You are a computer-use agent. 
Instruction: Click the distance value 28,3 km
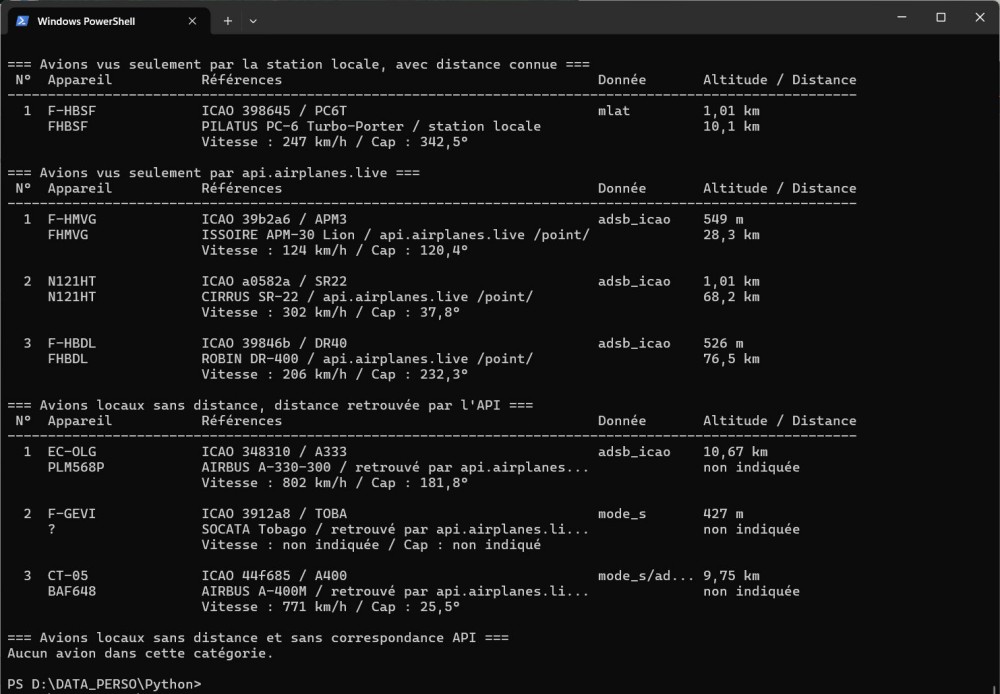[x=732, y=235]
